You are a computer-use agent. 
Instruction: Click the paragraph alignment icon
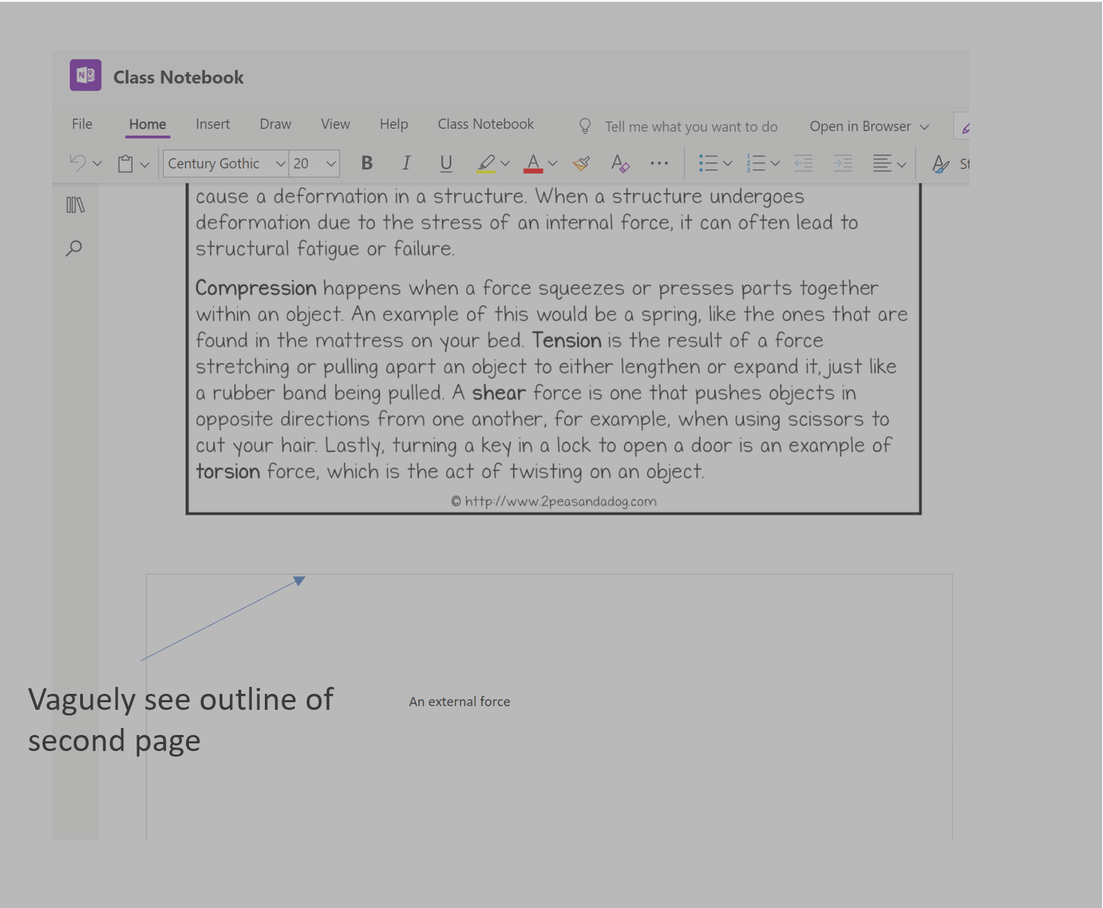tap(882, 163)
